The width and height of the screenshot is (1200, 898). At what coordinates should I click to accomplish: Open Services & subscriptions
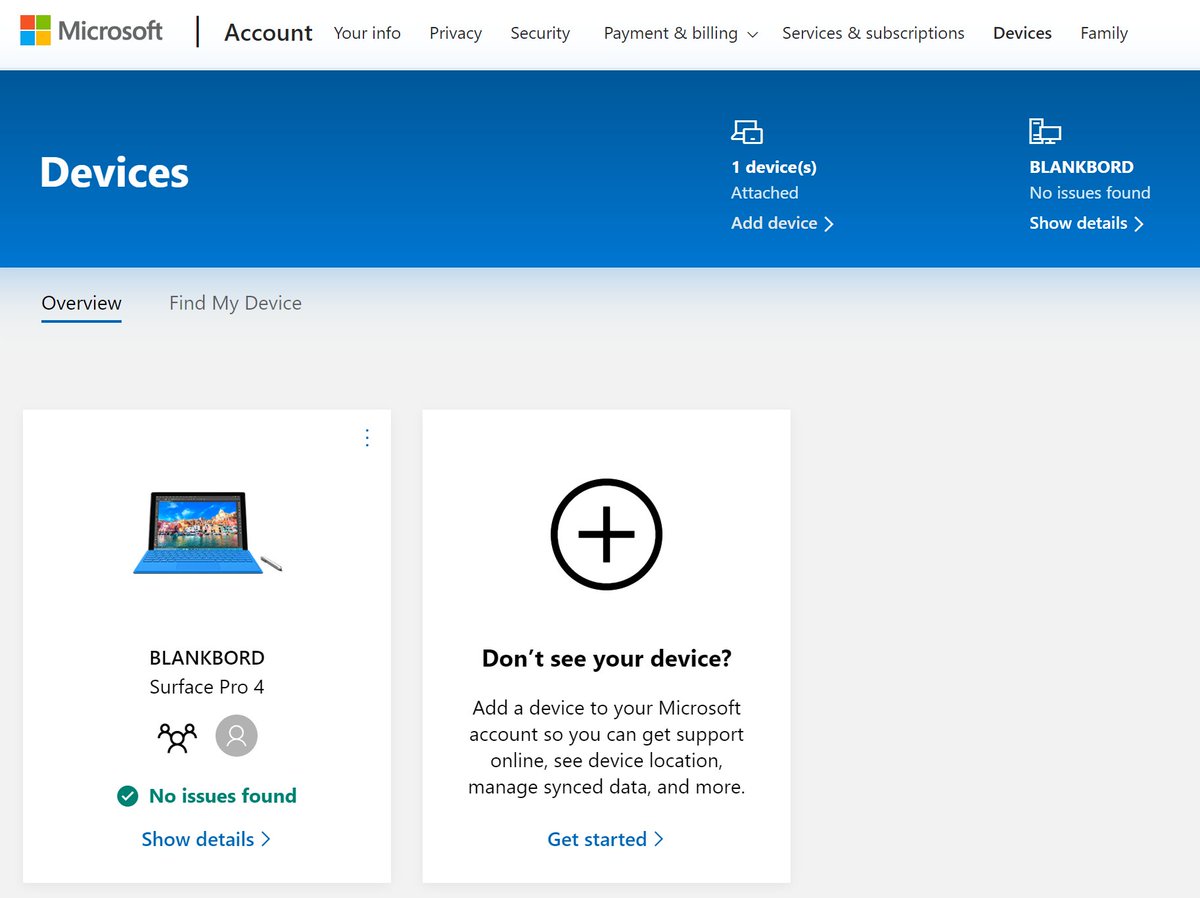pyautogui.click(x=873, y=33)
